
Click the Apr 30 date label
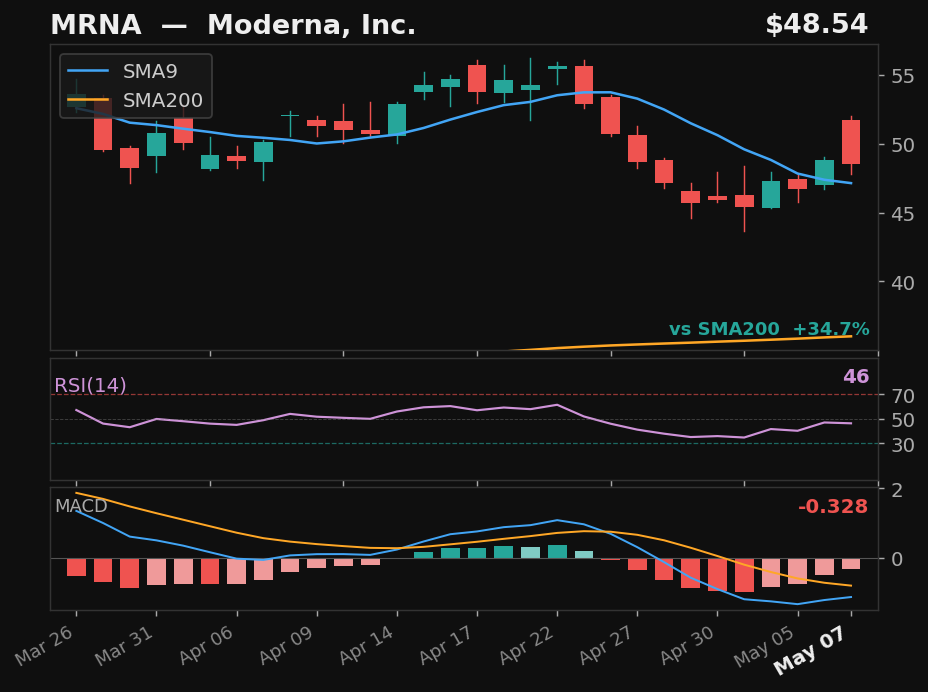[687, 645]
